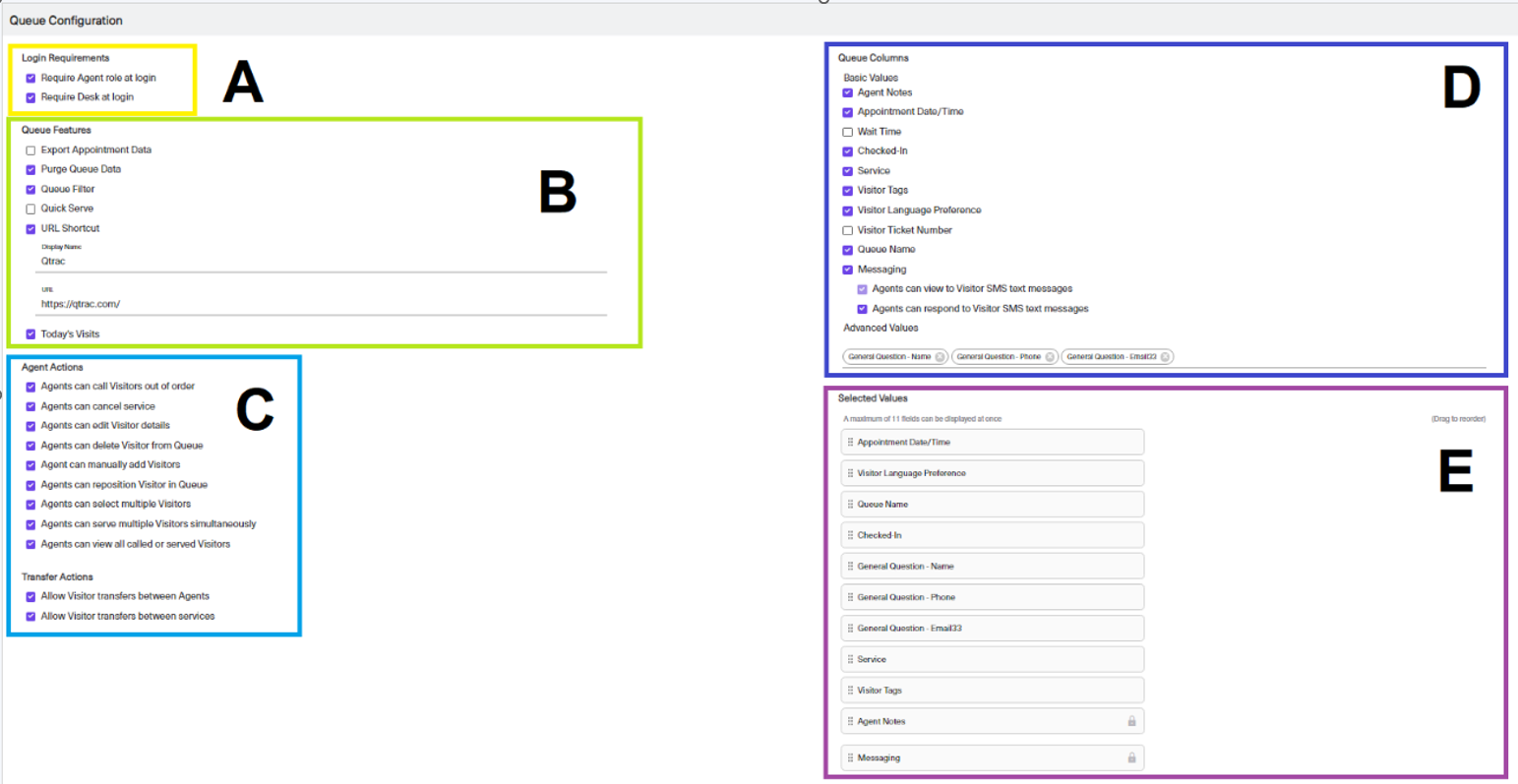
Task: Remove the General Question - Name chip
Action: tap(941, 356)
